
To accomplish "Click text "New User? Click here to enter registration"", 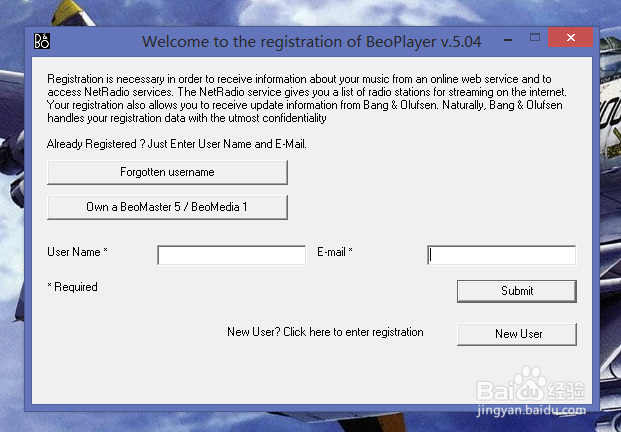I will [325, 332].
